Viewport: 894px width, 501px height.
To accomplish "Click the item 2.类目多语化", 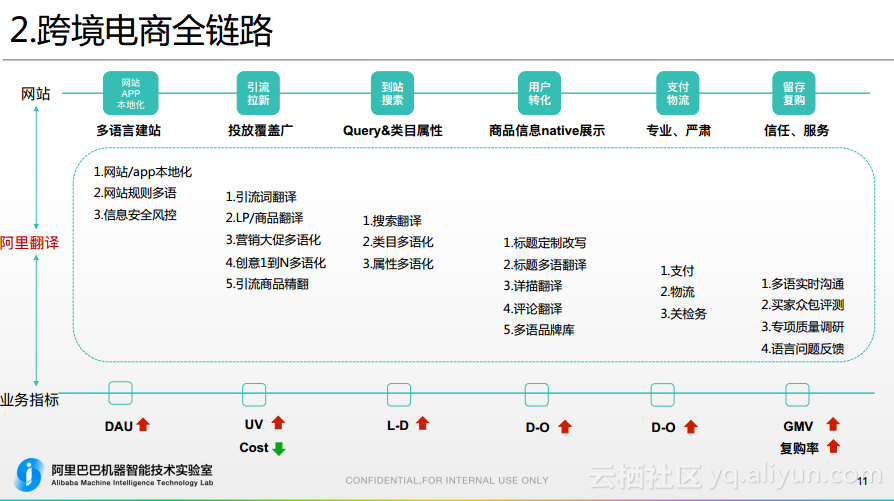I will tap(398, 242).
